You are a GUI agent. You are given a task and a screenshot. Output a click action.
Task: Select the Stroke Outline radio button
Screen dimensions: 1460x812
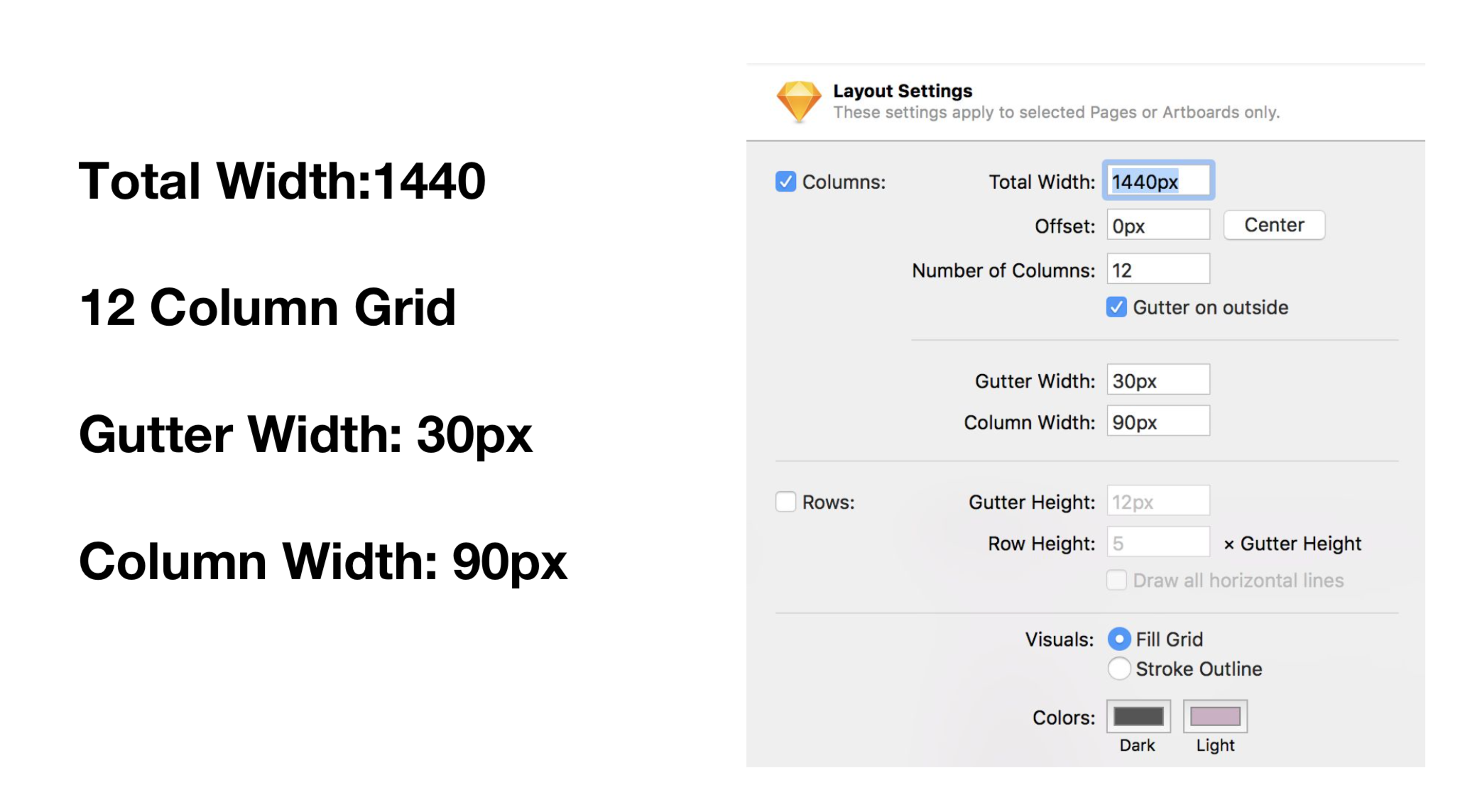click(1119, 669)
